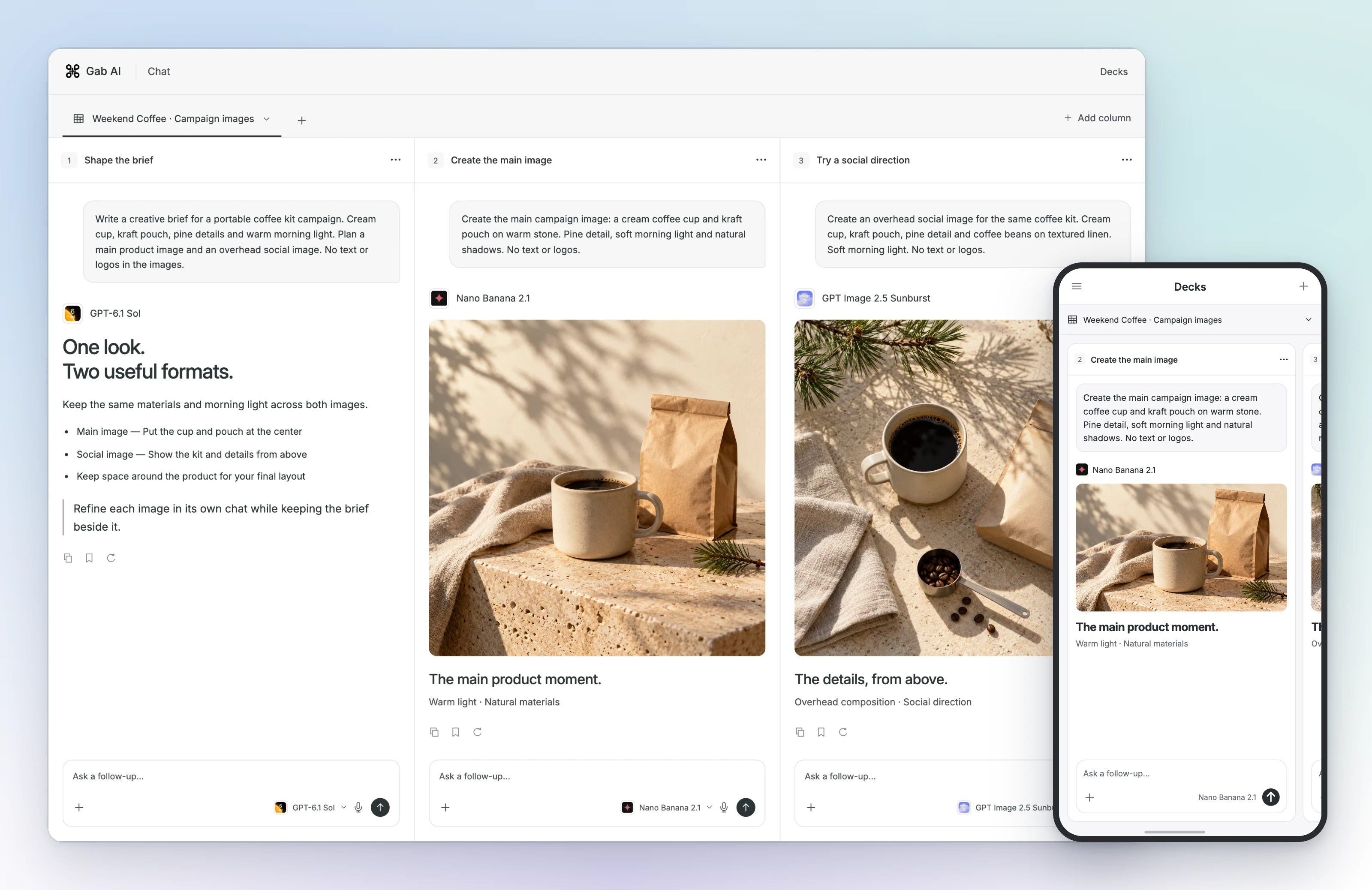Viewport: 1372px width, 890px height.
Task: Regenerate the main product moment image
Action: coord(477,731)
